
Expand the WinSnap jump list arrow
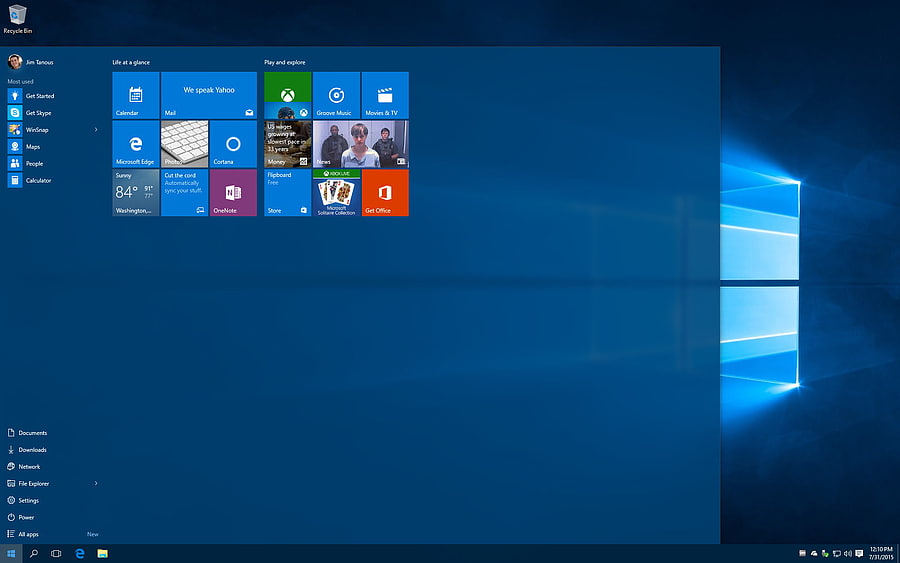pyautogui.click(x=96, y=130)
